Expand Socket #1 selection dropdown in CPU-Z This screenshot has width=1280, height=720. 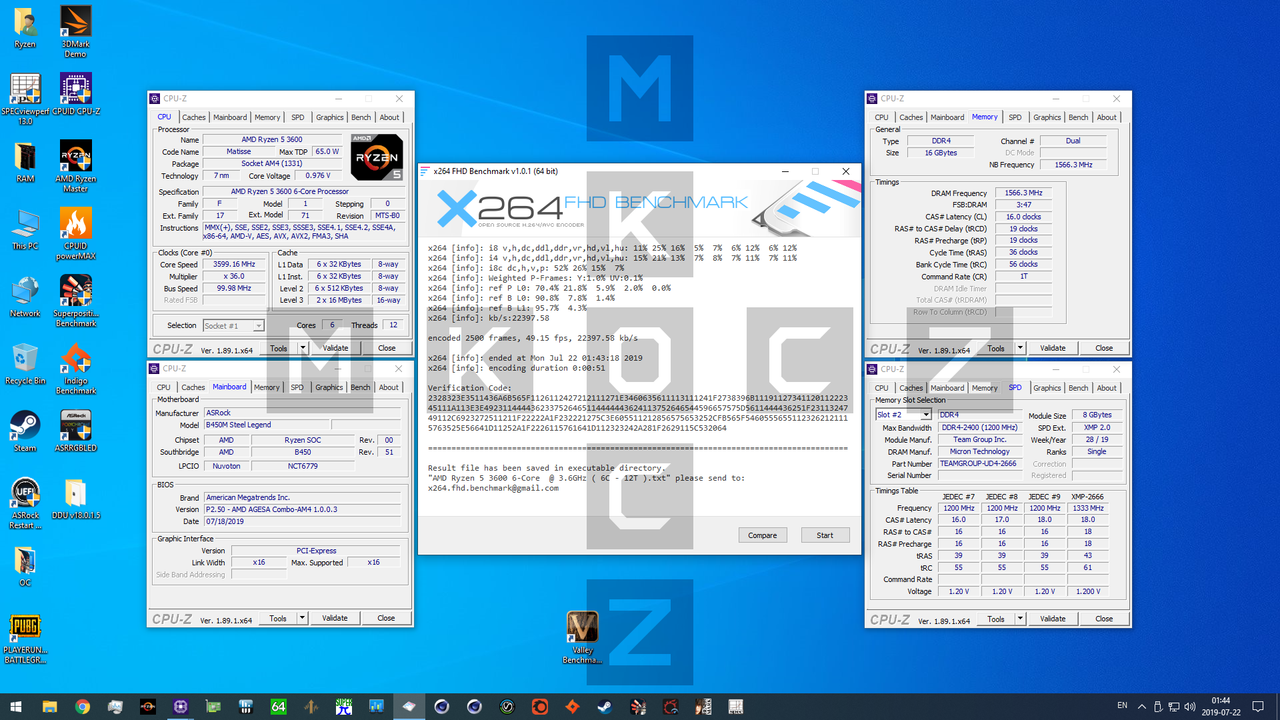(x=258, y=325)
